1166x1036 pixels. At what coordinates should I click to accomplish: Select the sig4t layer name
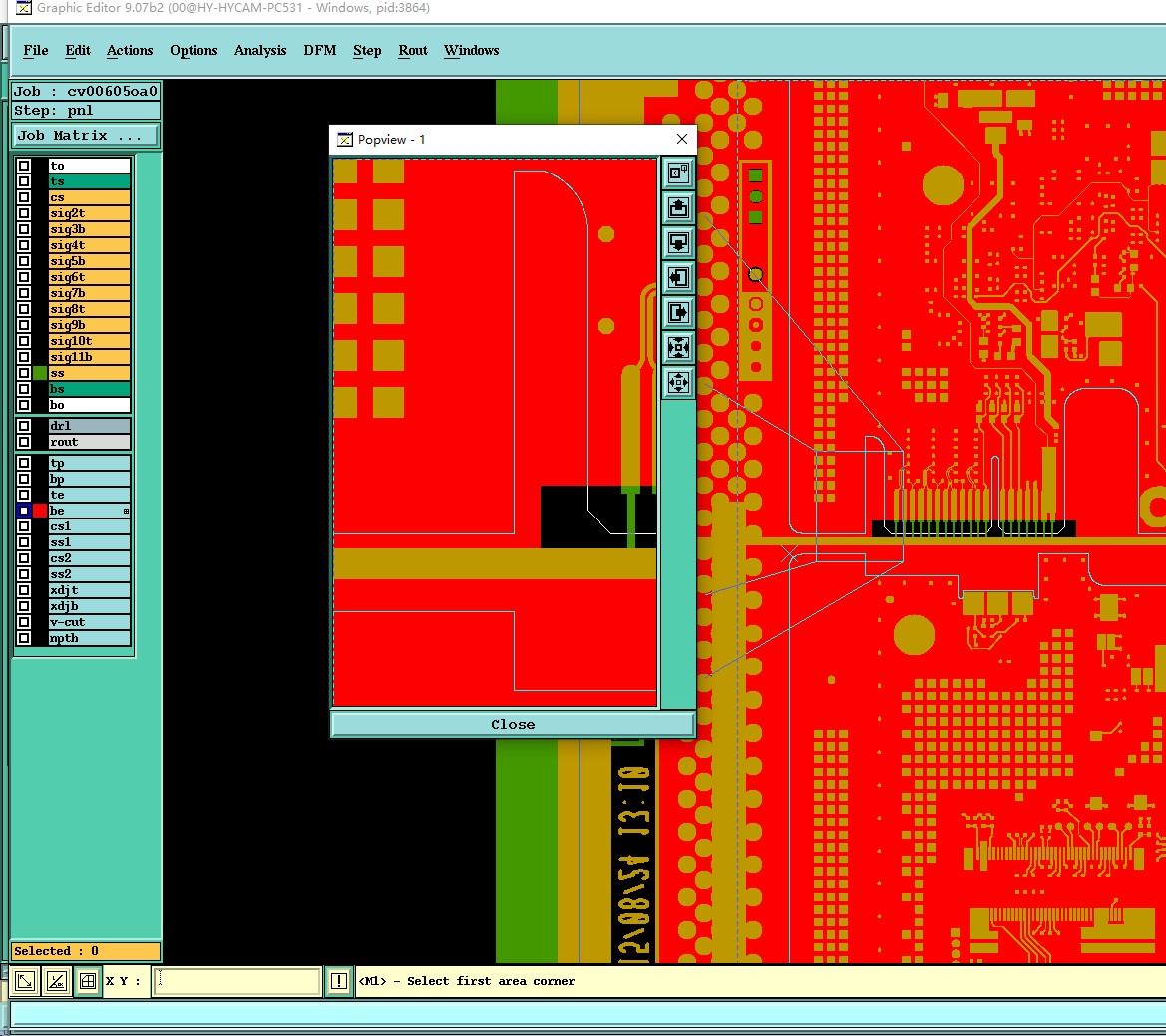[89, 245]
